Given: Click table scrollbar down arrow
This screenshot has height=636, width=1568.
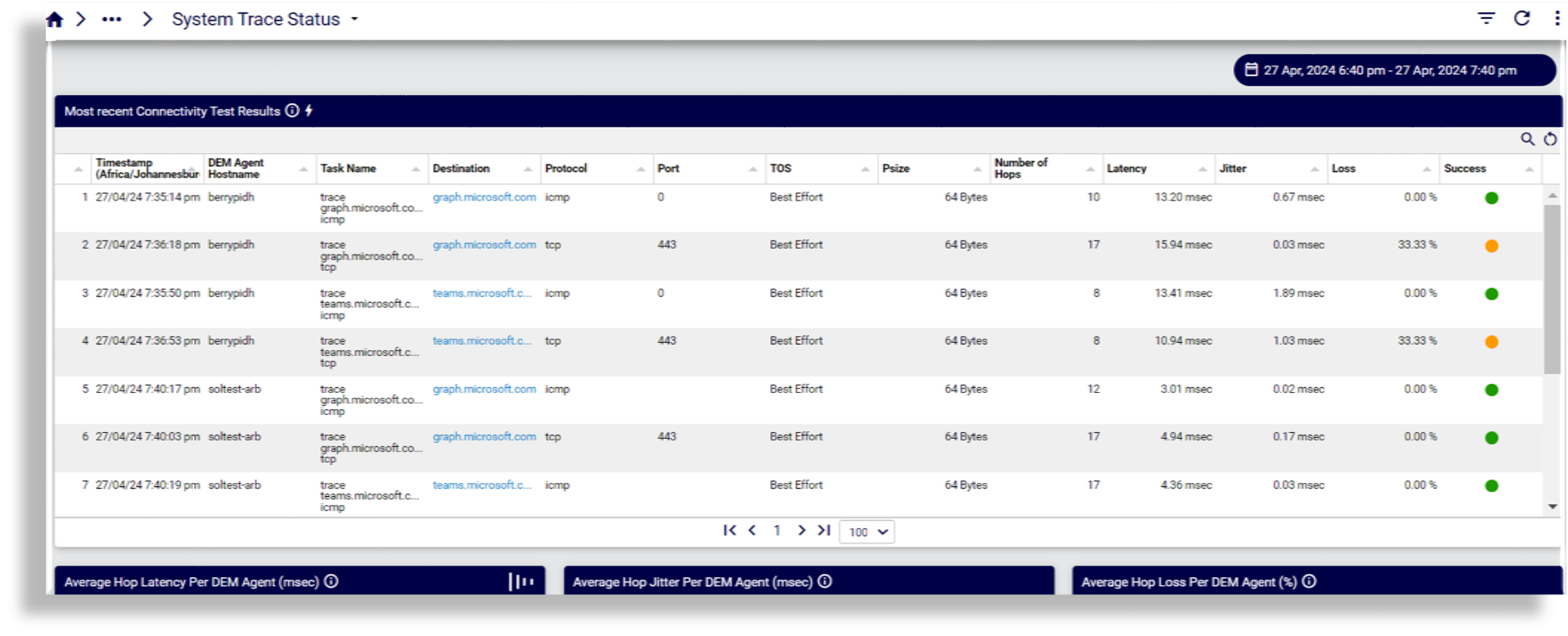Looking at the screenshot, I should [x=1552, y=507].
